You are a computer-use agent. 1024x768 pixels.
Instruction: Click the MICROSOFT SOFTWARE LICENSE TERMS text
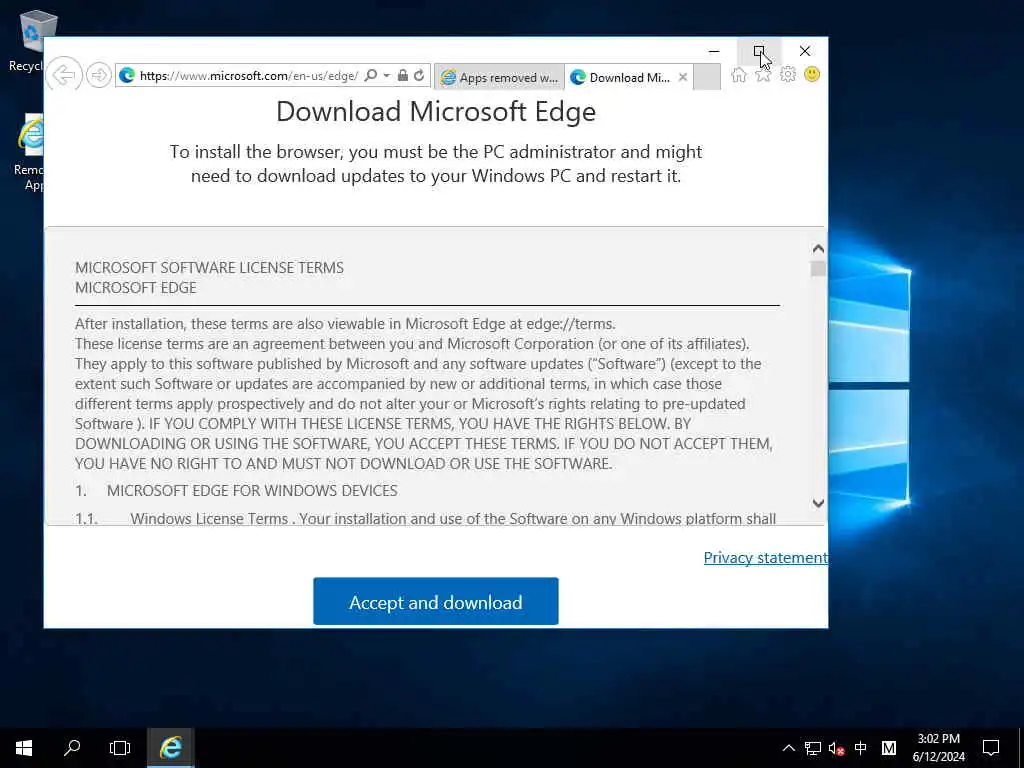(209, 268)
